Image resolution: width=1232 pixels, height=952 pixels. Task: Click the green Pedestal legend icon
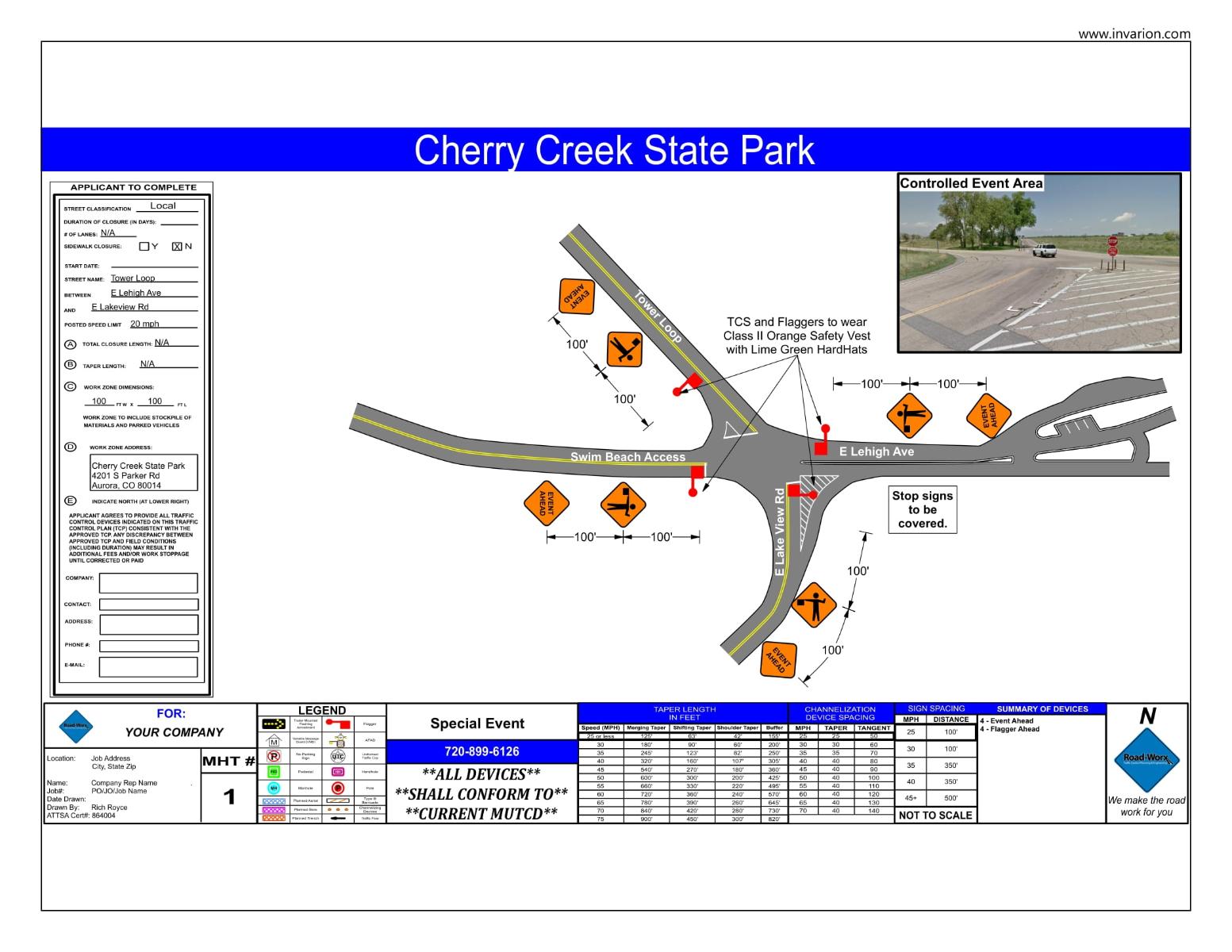[x=274, y=771]
